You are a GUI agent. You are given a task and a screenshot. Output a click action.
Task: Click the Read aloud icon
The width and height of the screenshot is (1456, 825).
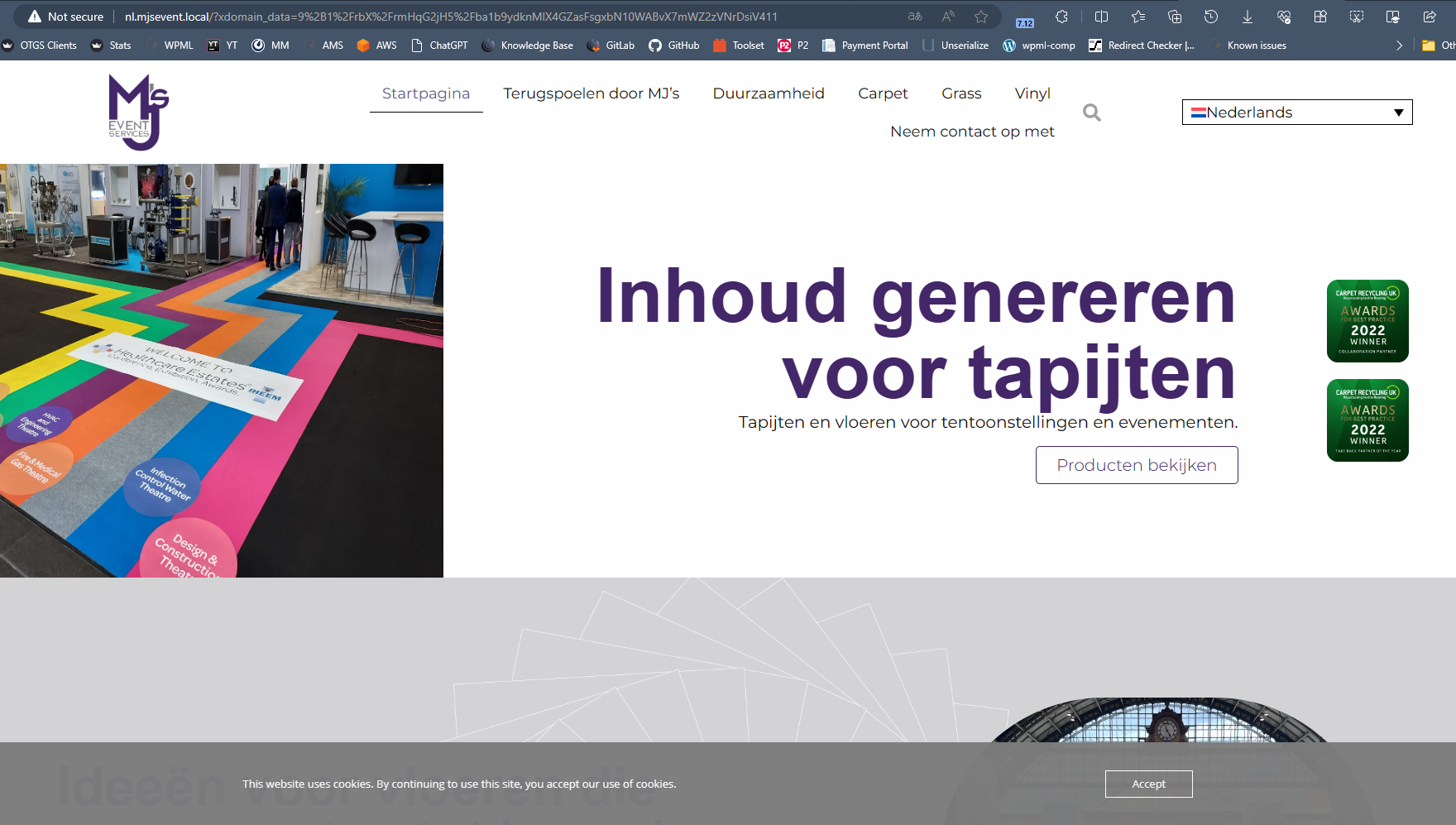coord(948,17)
